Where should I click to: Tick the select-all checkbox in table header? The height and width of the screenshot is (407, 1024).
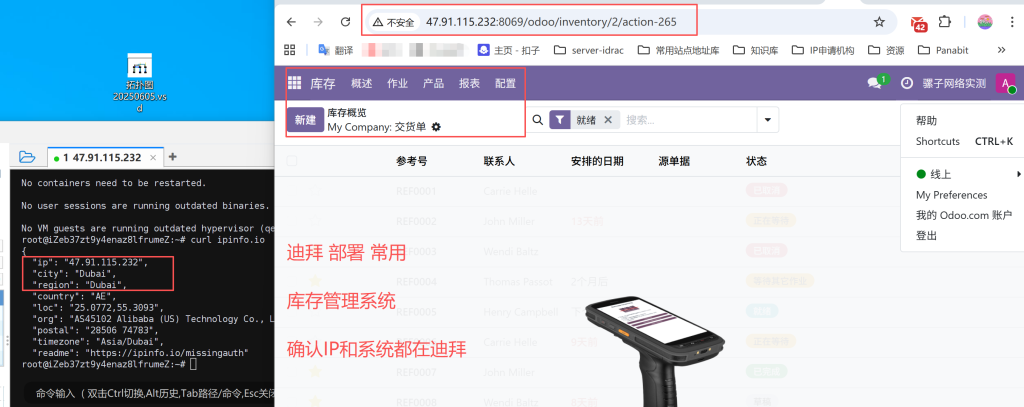pyautogui.click(x=292, y=161)
